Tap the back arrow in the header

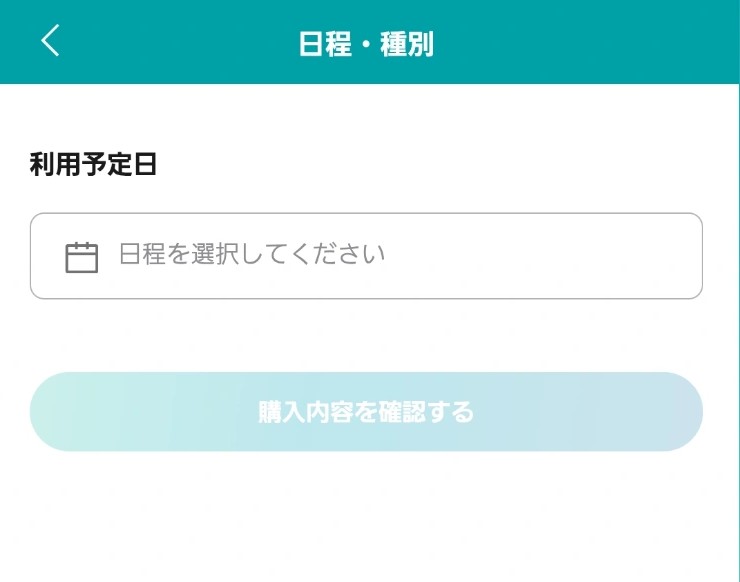click(50, 41)
